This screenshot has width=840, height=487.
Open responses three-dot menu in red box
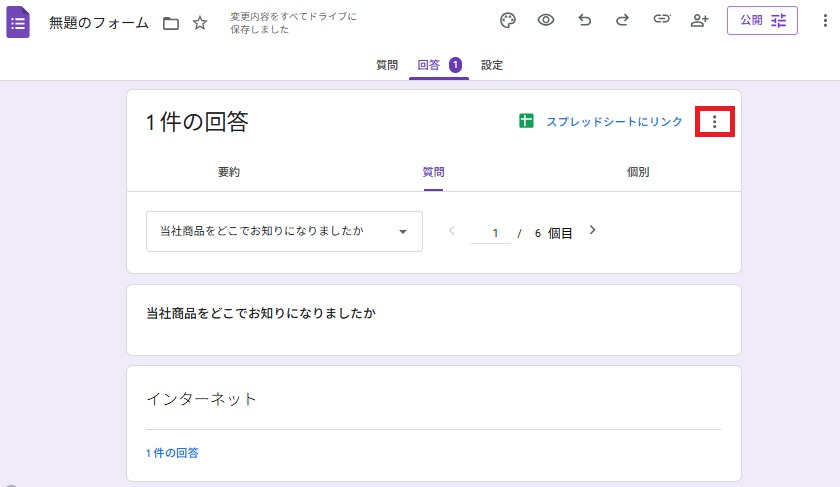point(714,122)
